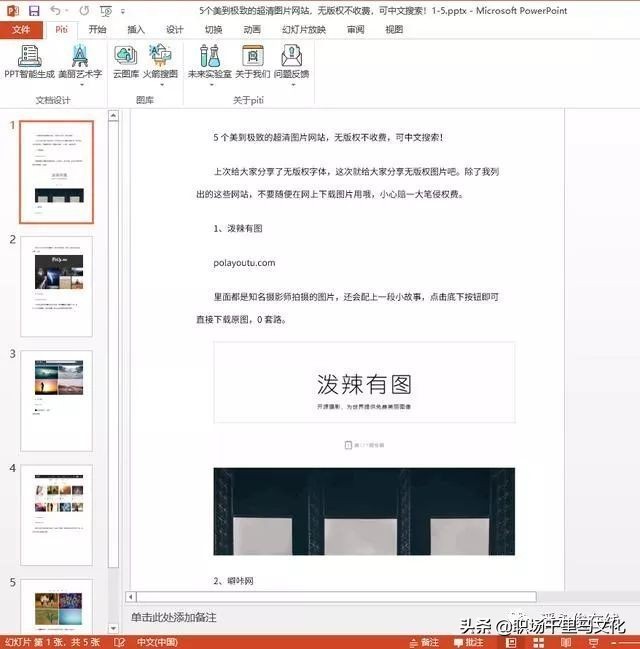
Task: Click the 中文(中国) language indicator
Action: 157,642
